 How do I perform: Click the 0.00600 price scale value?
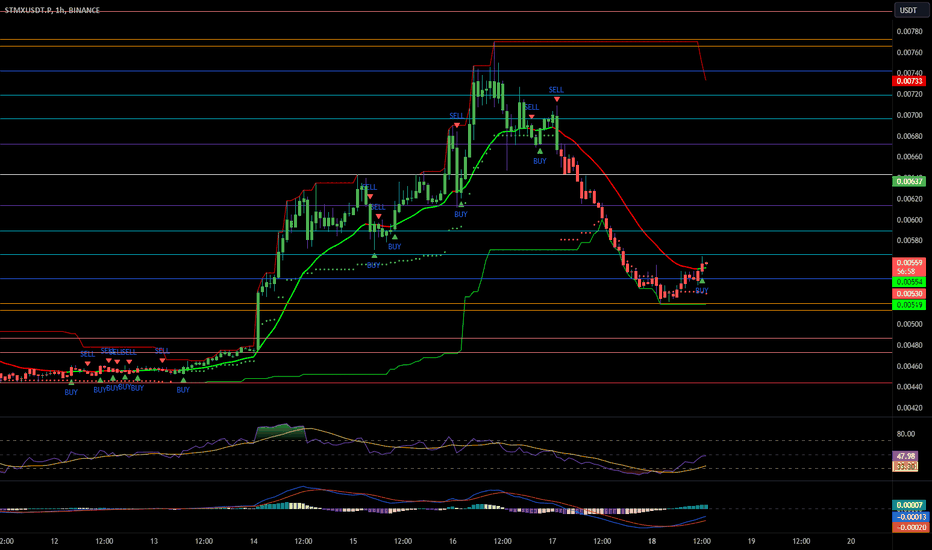click(909, 220)
